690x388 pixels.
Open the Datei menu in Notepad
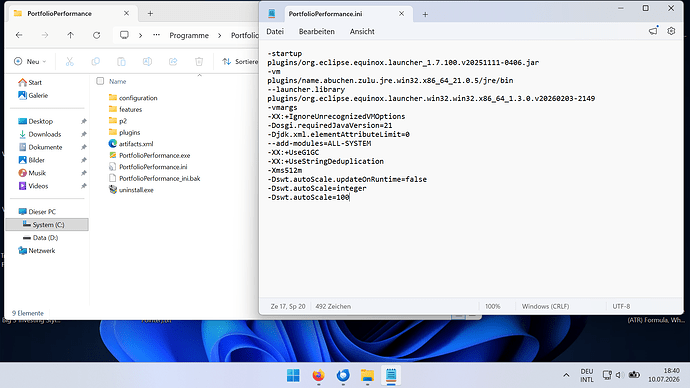coord(275,32)
